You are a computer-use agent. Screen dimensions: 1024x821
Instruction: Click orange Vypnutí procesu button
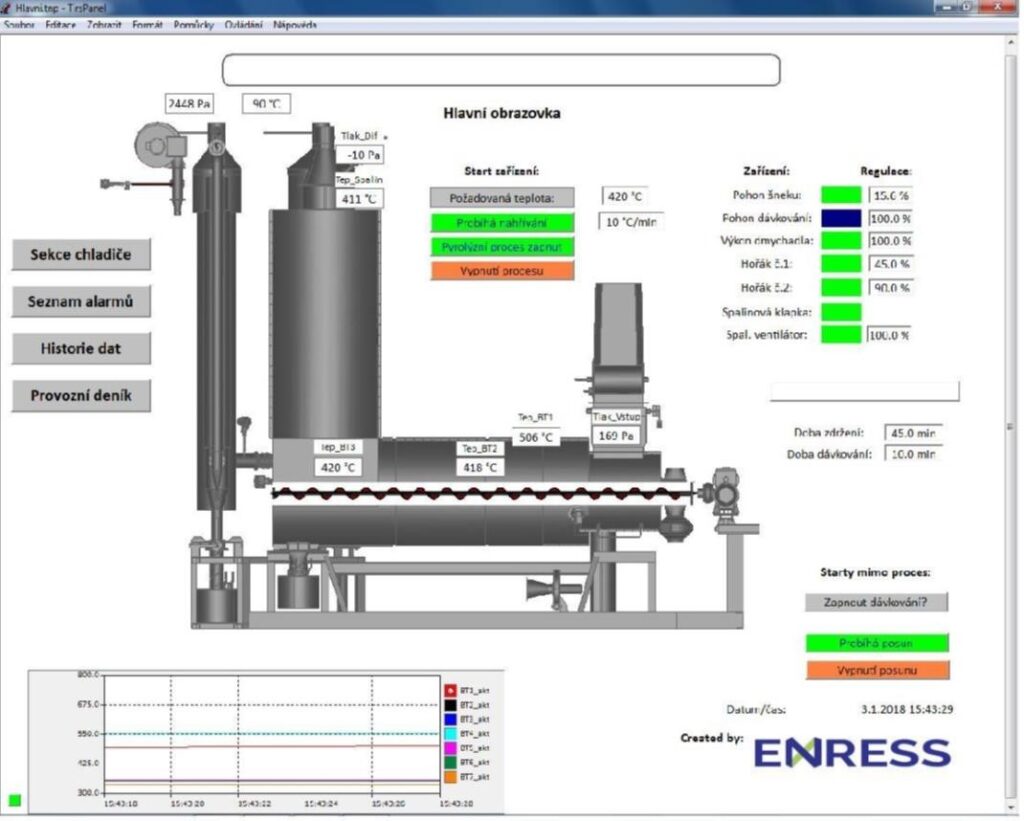click(x=502, y=270)
